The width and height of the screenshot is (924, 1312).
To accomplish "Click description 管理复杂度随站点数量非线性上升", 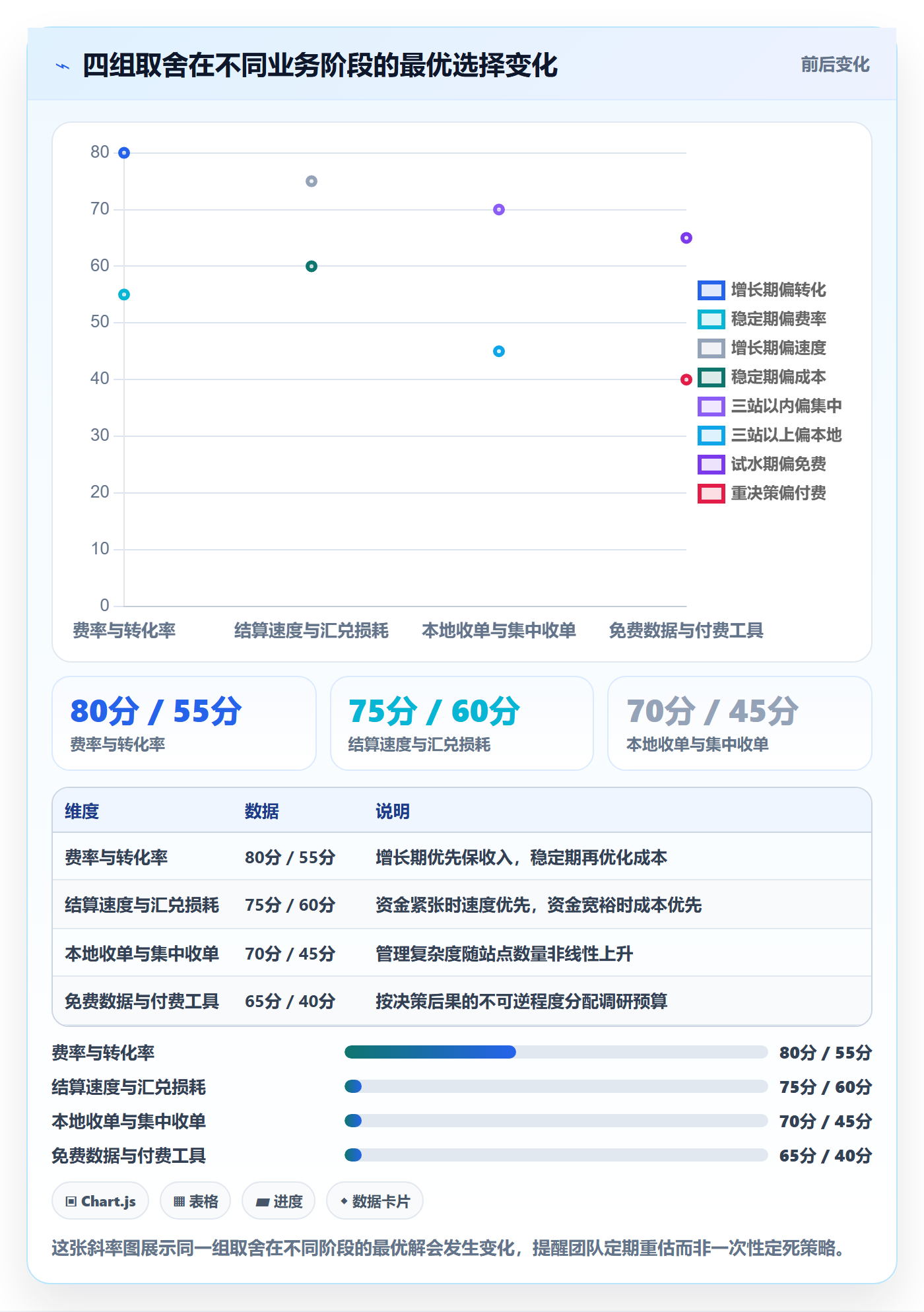I will tap(504, 954).
